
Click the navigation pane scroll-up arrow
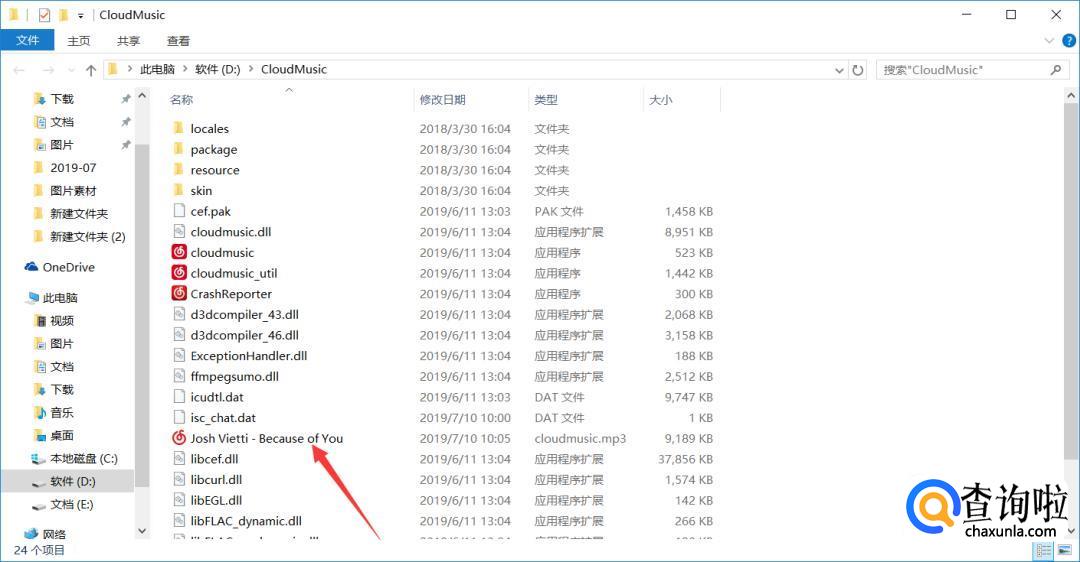point(143,96)
